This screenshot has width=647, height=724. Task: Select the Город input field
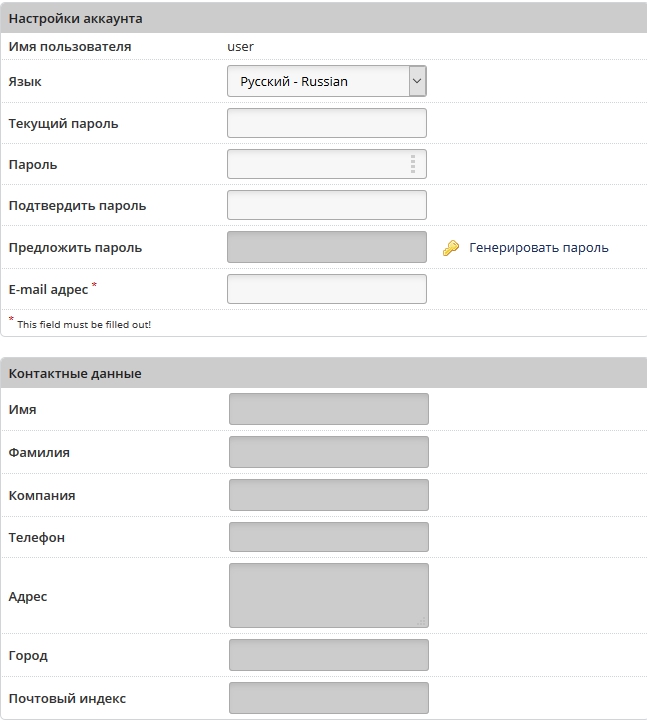point(329,655)
